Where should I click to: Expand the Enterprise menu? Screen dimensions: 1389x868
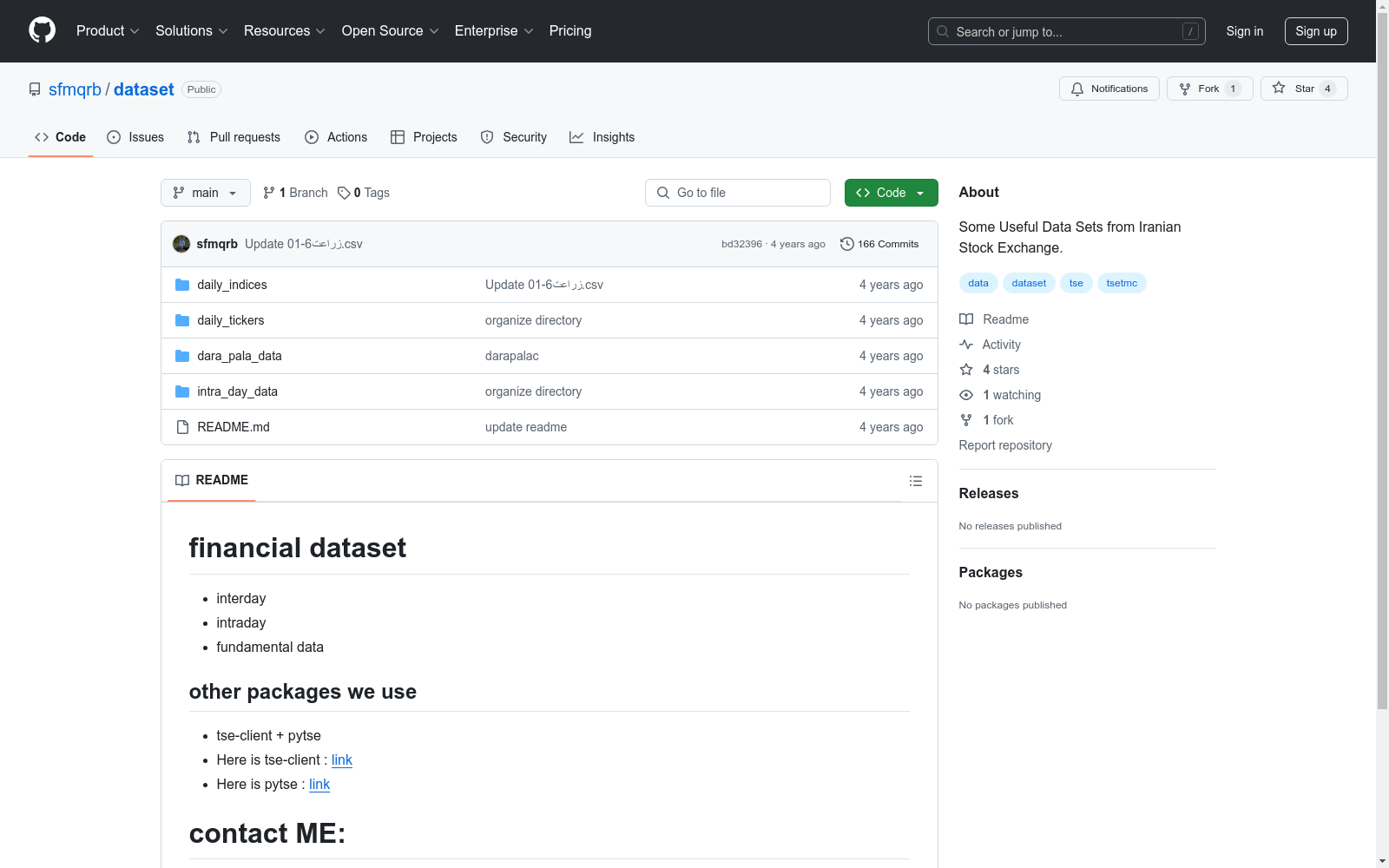pyautogui.click(x=494, y=30)
